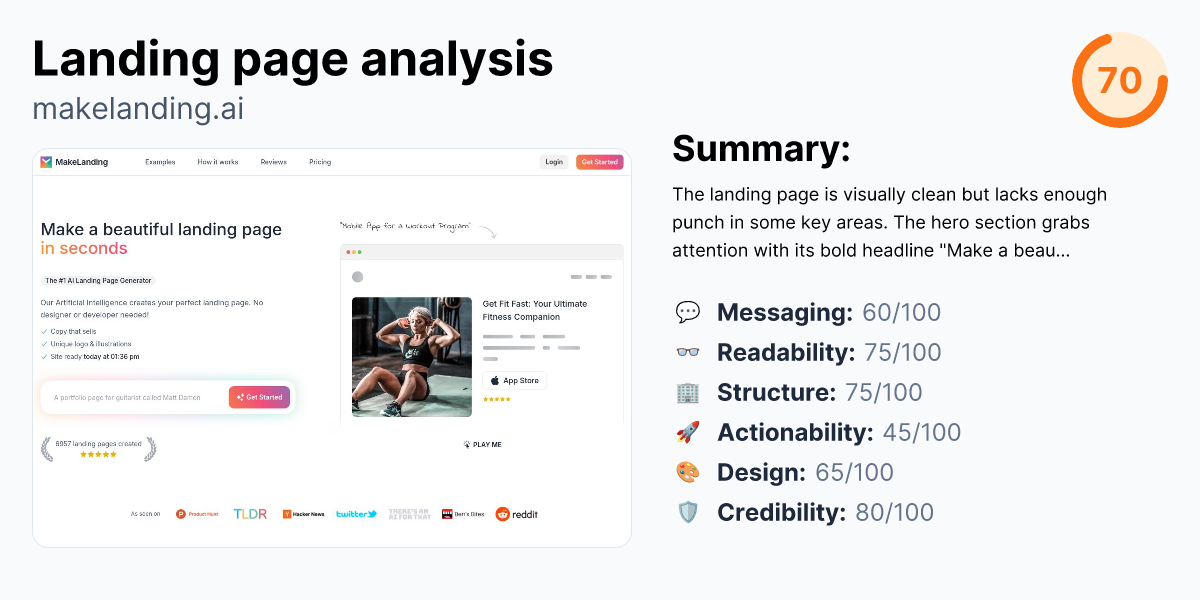Click the Twitter bird icon

click(372, 513)
